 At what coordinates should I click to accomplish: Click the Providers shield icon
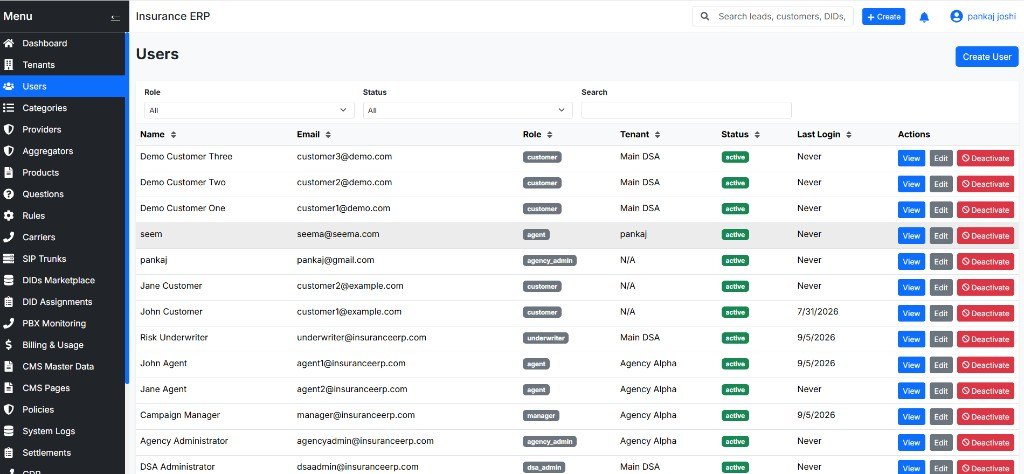pos(8,129)
